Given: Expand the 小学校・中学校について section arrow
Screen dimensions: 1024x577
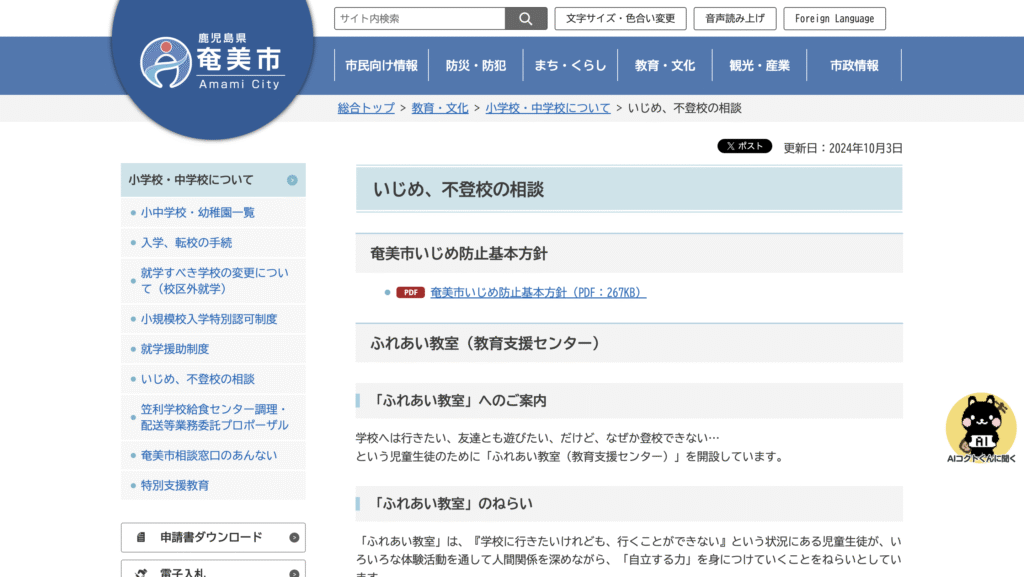Looking at the screenshot, I should (293, 180).
